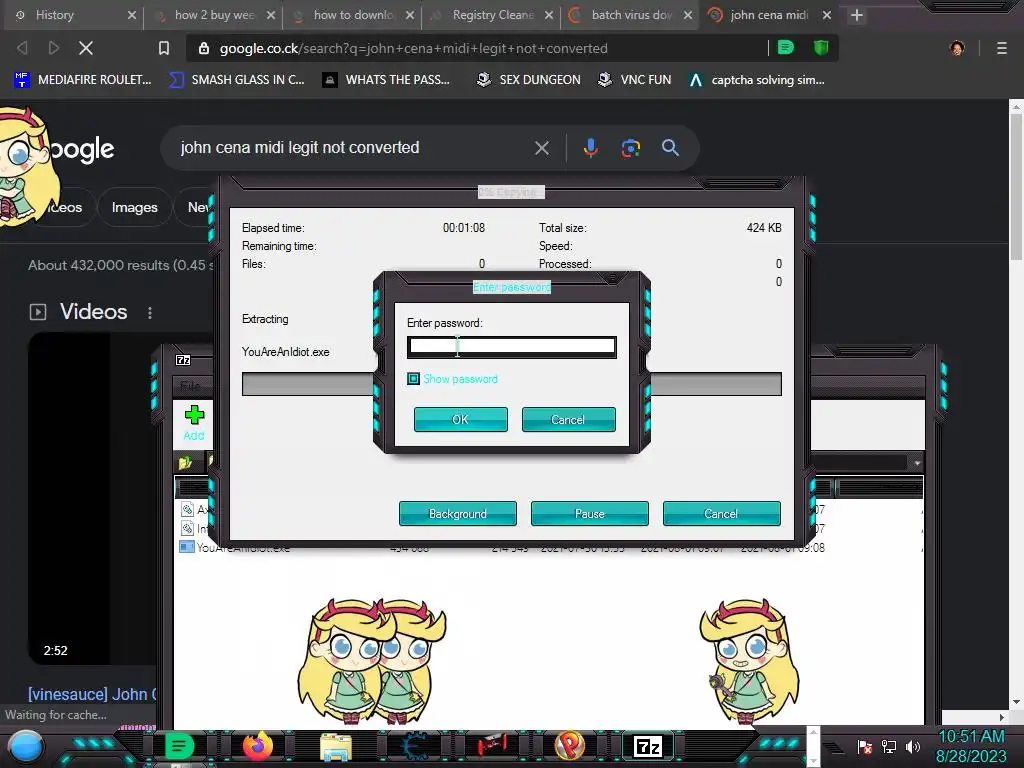Bookmark this page with the bookmark icon

(164, 48)
